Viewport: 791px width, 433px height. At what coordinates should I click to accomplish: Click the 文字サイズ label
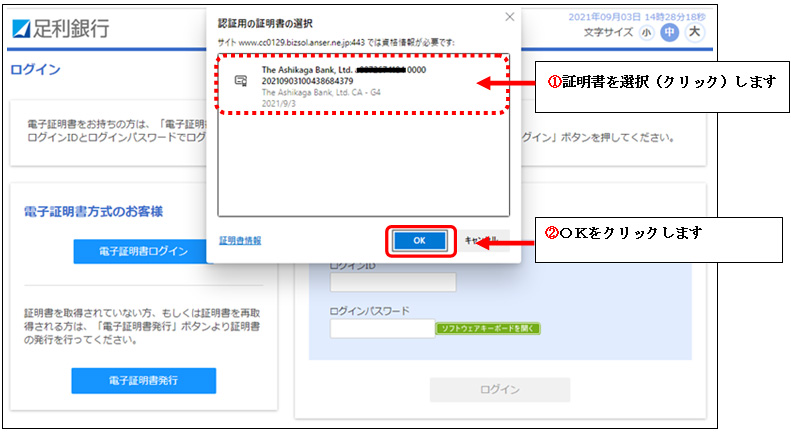point(608,32)
